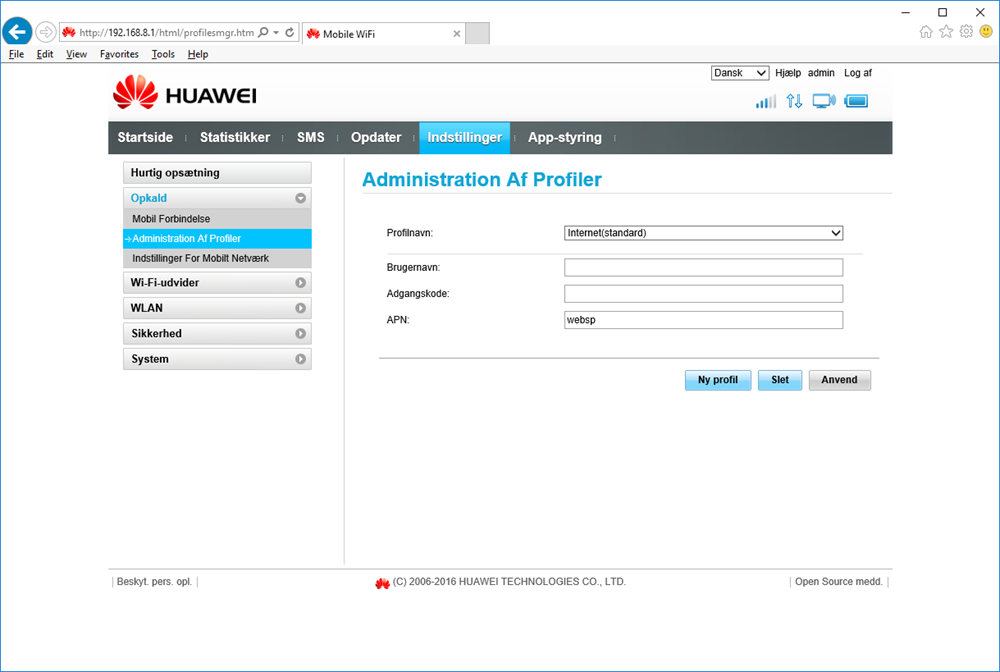
Task: Close the Mobile WiFi tab
Action: pyautogui.click(x=457, y=34)
